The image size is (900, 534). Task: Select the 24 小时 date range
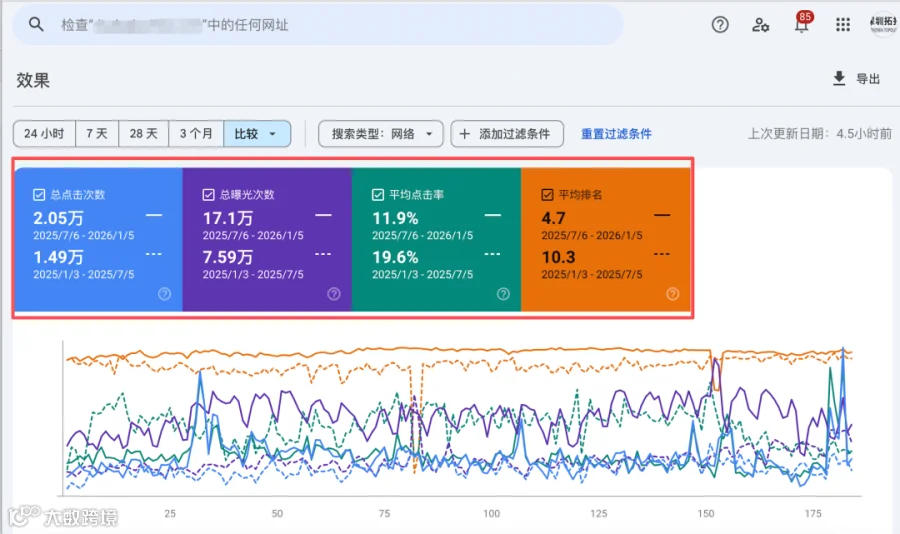44,134
